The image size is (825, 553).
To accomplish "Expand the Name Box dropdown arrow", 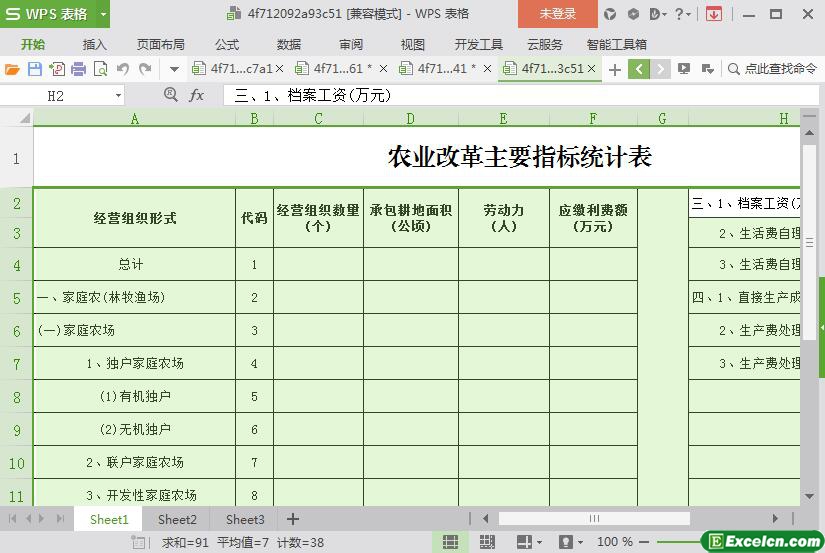I will [119, 95].
